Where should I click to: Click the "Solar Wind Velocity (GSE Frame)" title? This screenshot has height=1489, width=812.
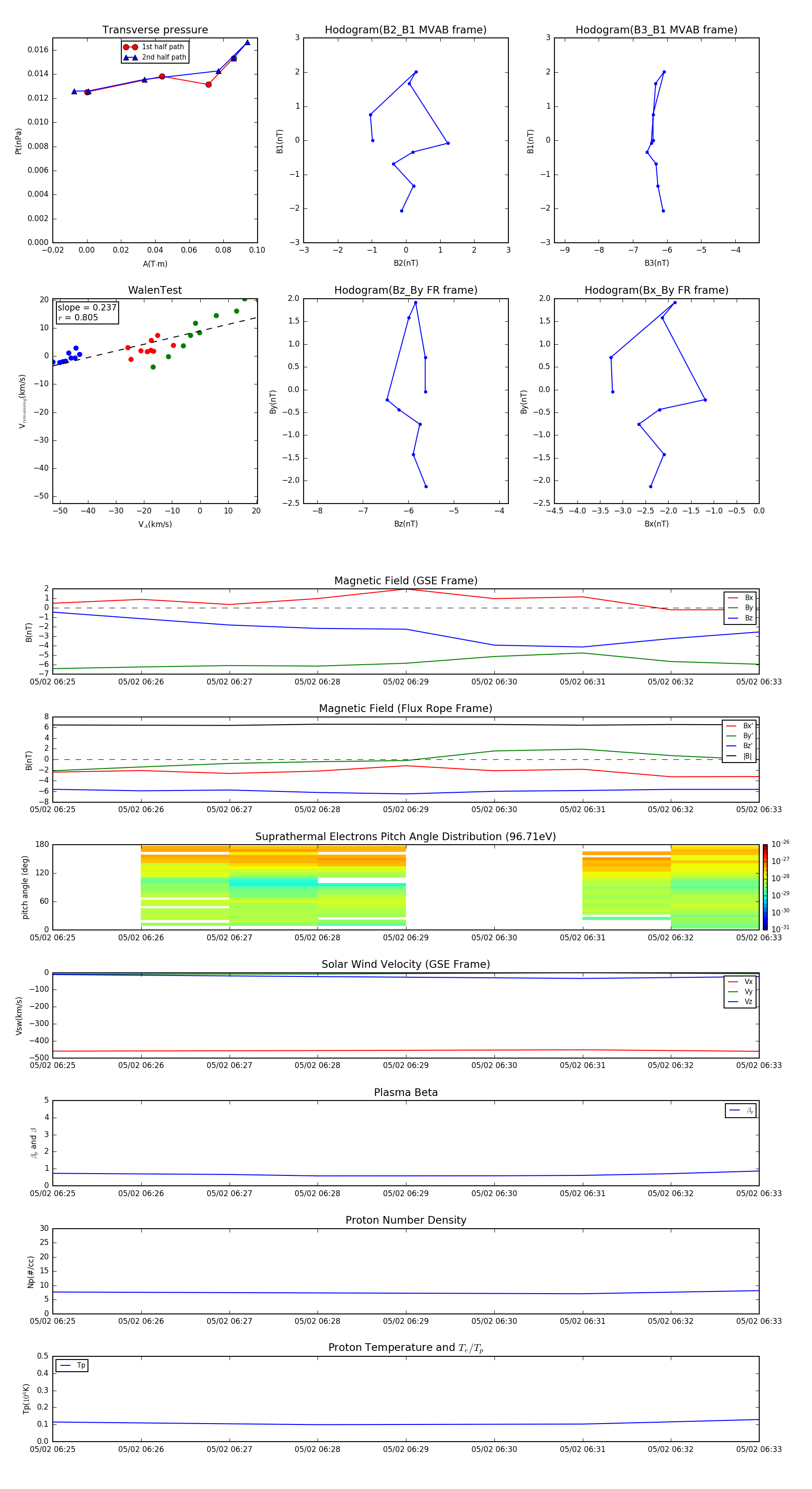pos(406,964)
